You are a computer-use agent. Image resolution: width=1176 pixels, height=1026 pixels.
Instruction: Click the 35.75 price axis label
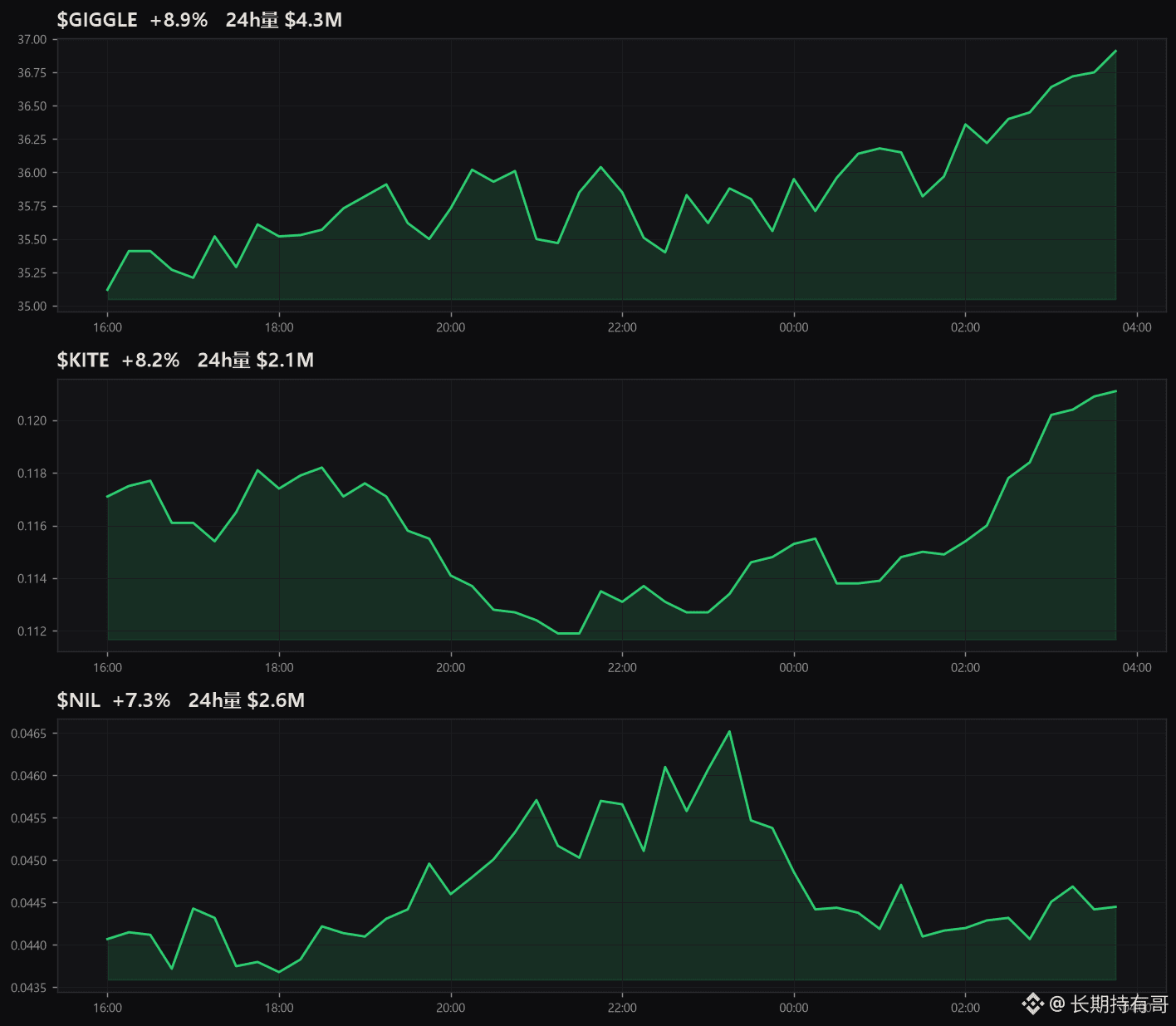pyautogui.click(x=32, y=206)
